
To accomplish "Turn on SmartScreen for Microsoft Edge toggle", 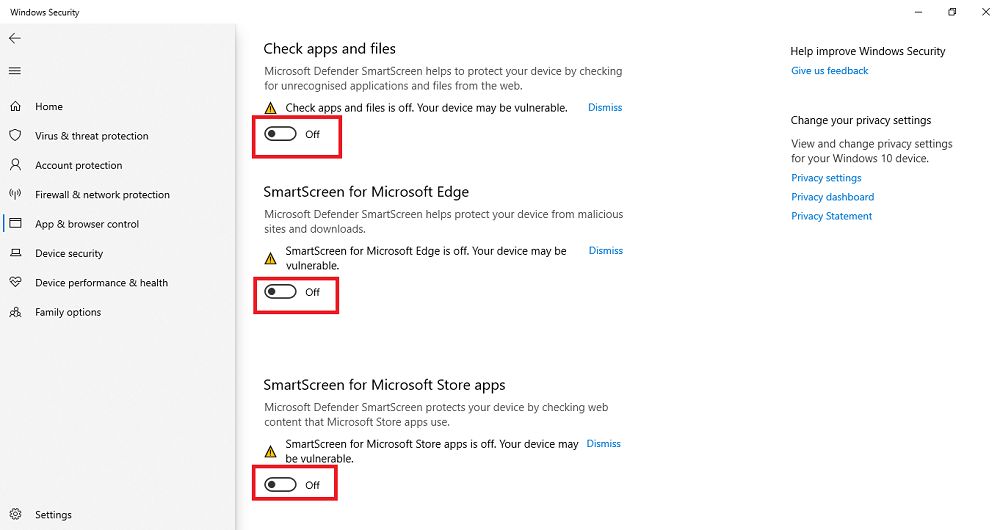I will 281,292.
